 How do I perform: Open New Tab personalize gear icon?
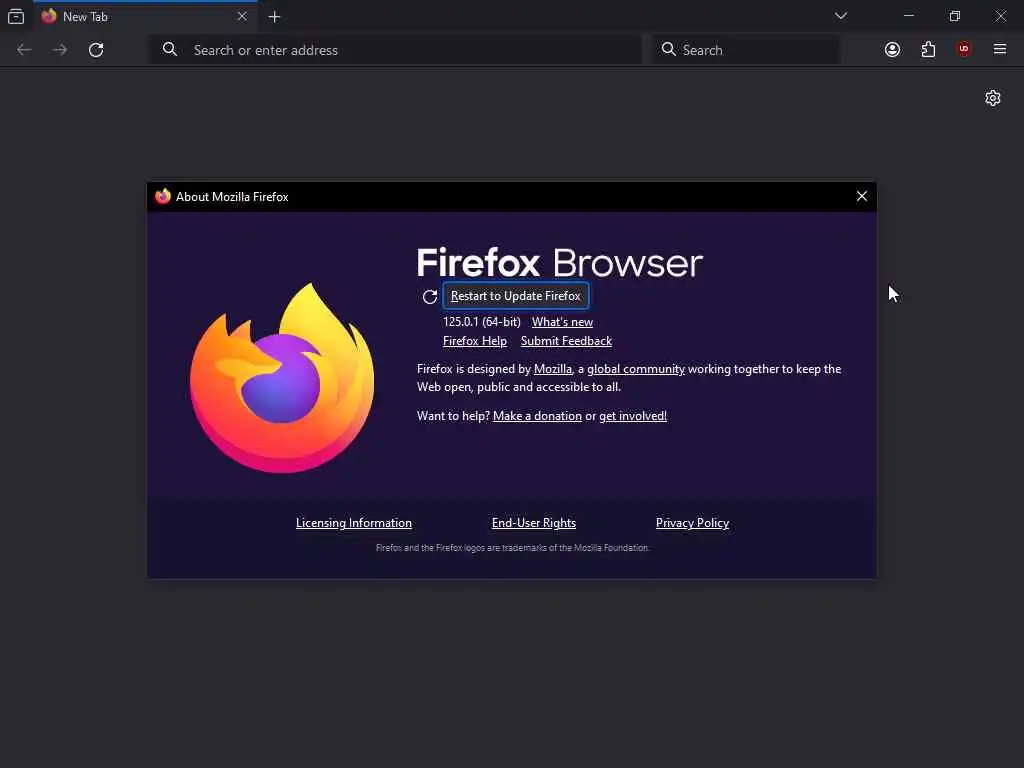click(x=993, y=98)
